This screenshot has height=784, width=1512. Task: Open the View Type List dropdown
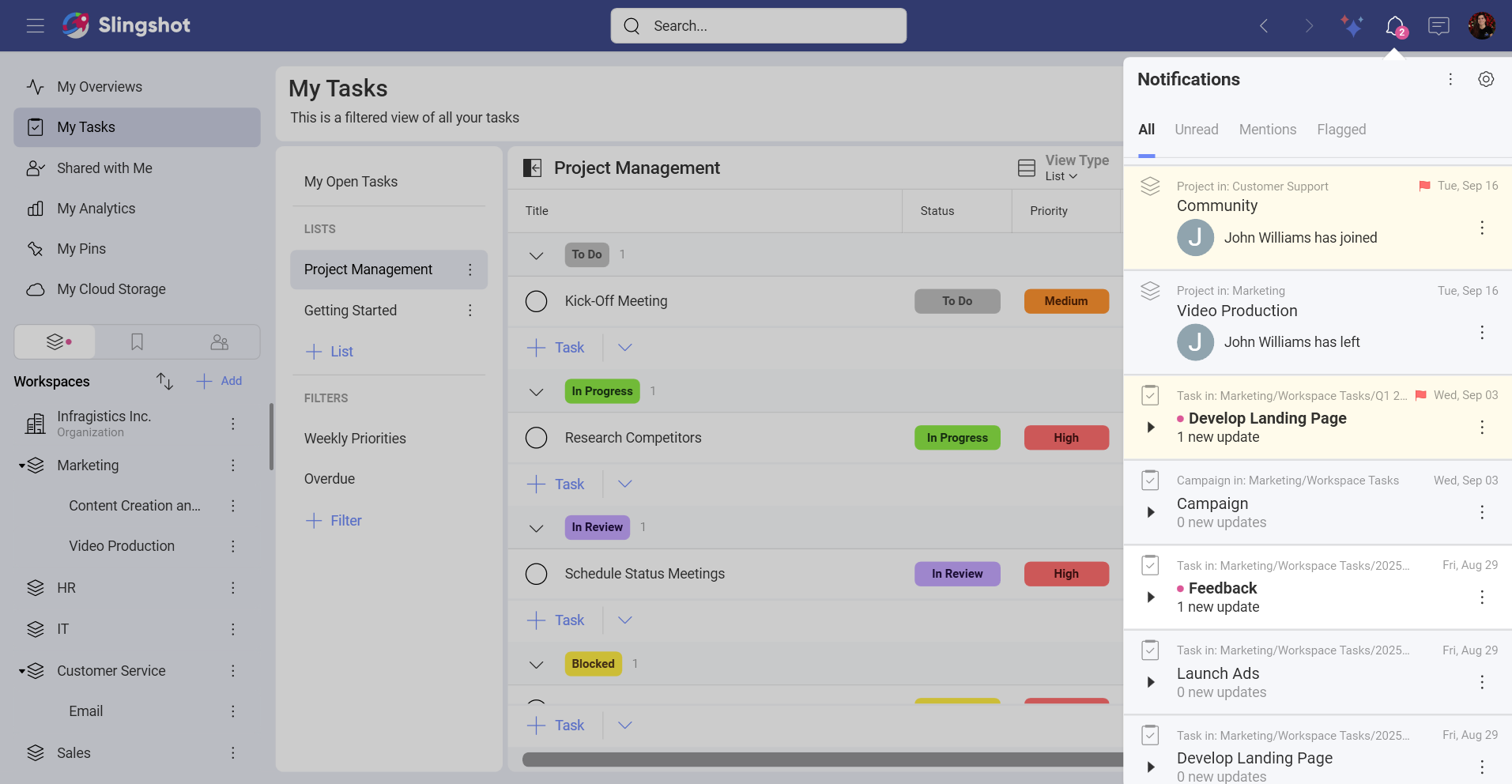tap(1063, 168)
